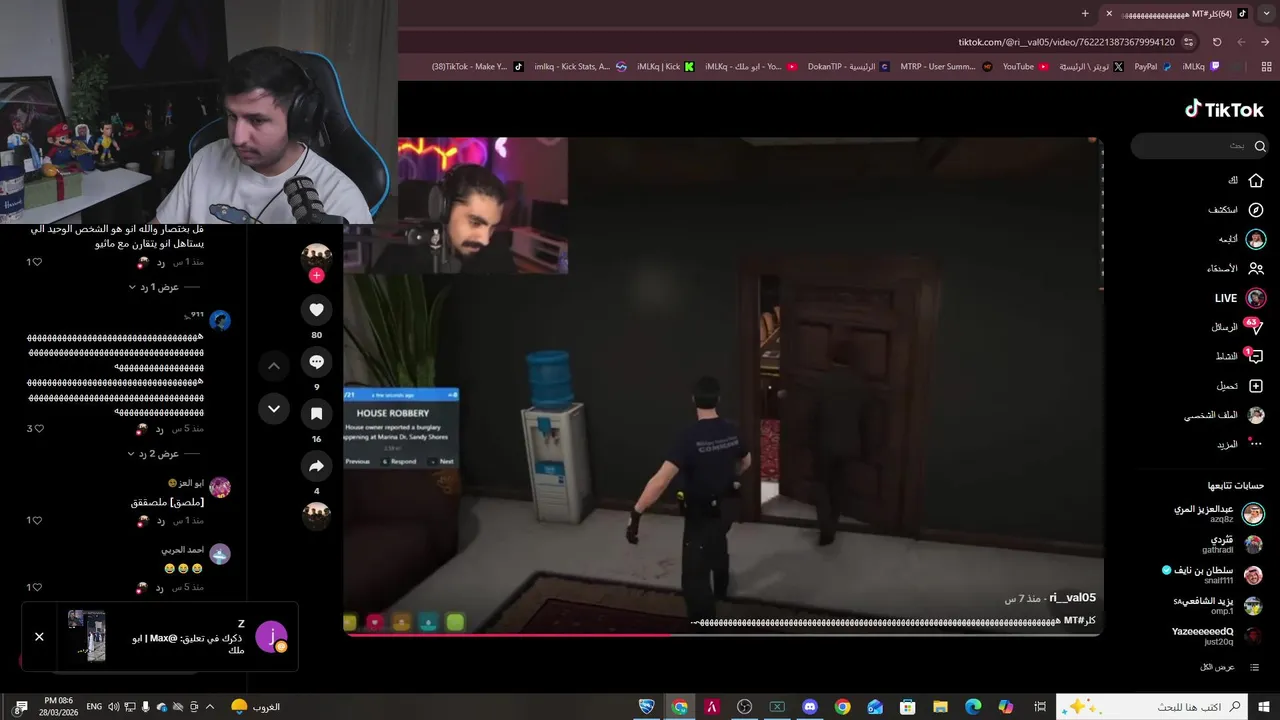Viewport: 1280px width, 720px height.
Task: Open Friends icon in sidebar
Action: point(1256,268)
